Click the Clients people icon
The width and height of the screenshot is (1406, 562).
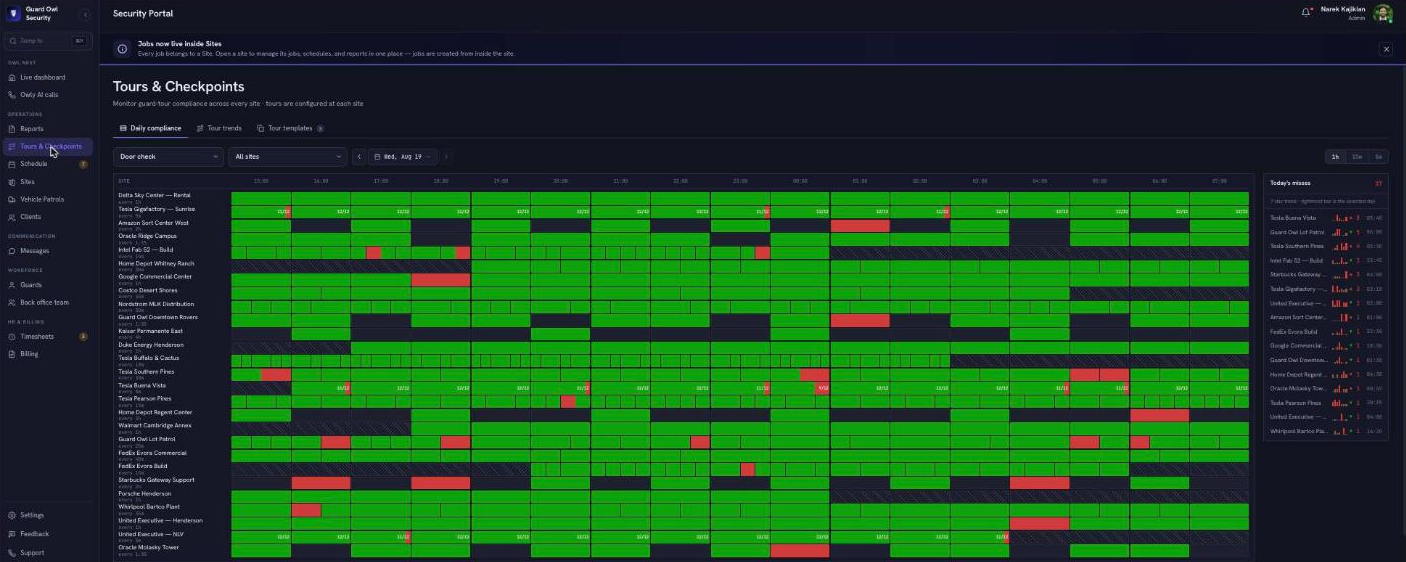(x=12, y=217)
